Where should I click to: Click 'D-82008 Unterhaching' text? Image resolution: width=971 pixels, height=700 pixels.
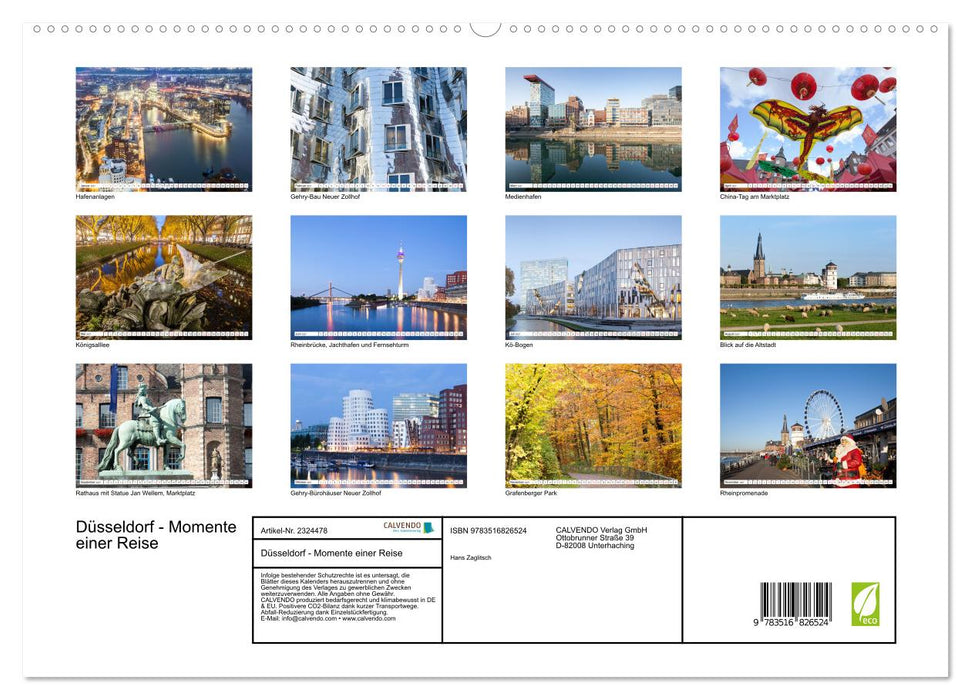594,546
